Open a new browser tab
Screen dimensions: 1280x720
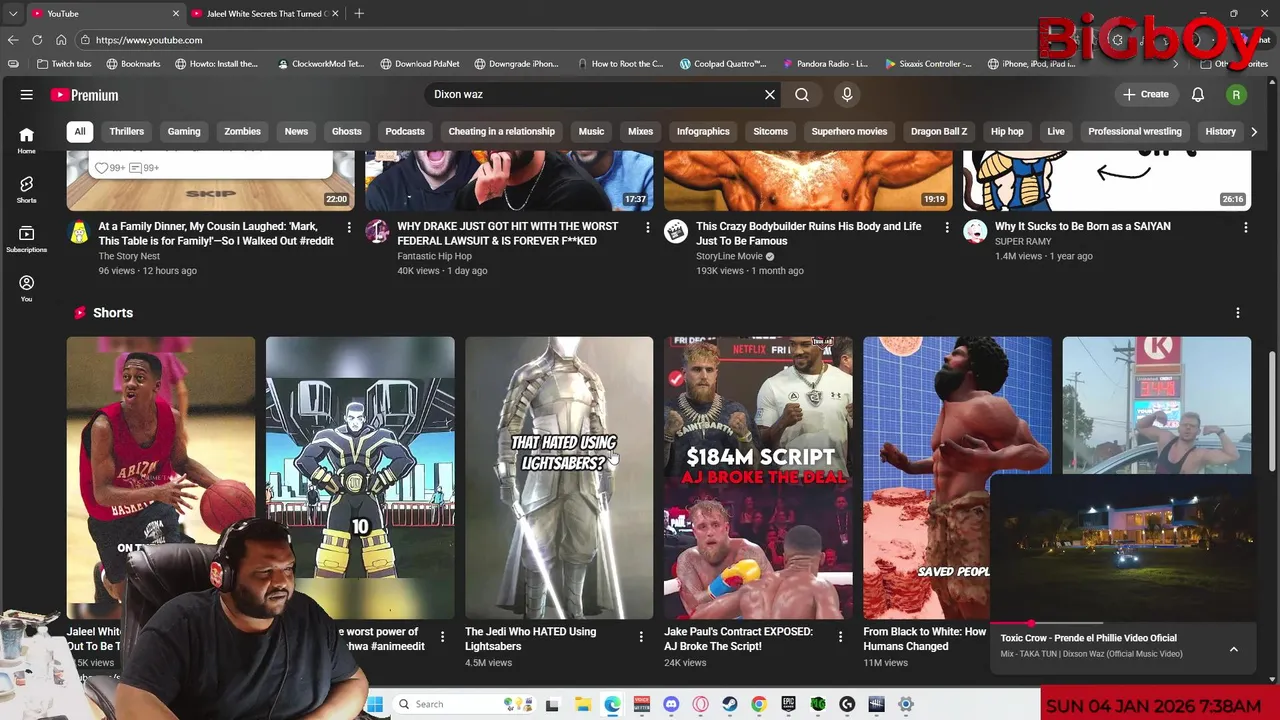359,13
